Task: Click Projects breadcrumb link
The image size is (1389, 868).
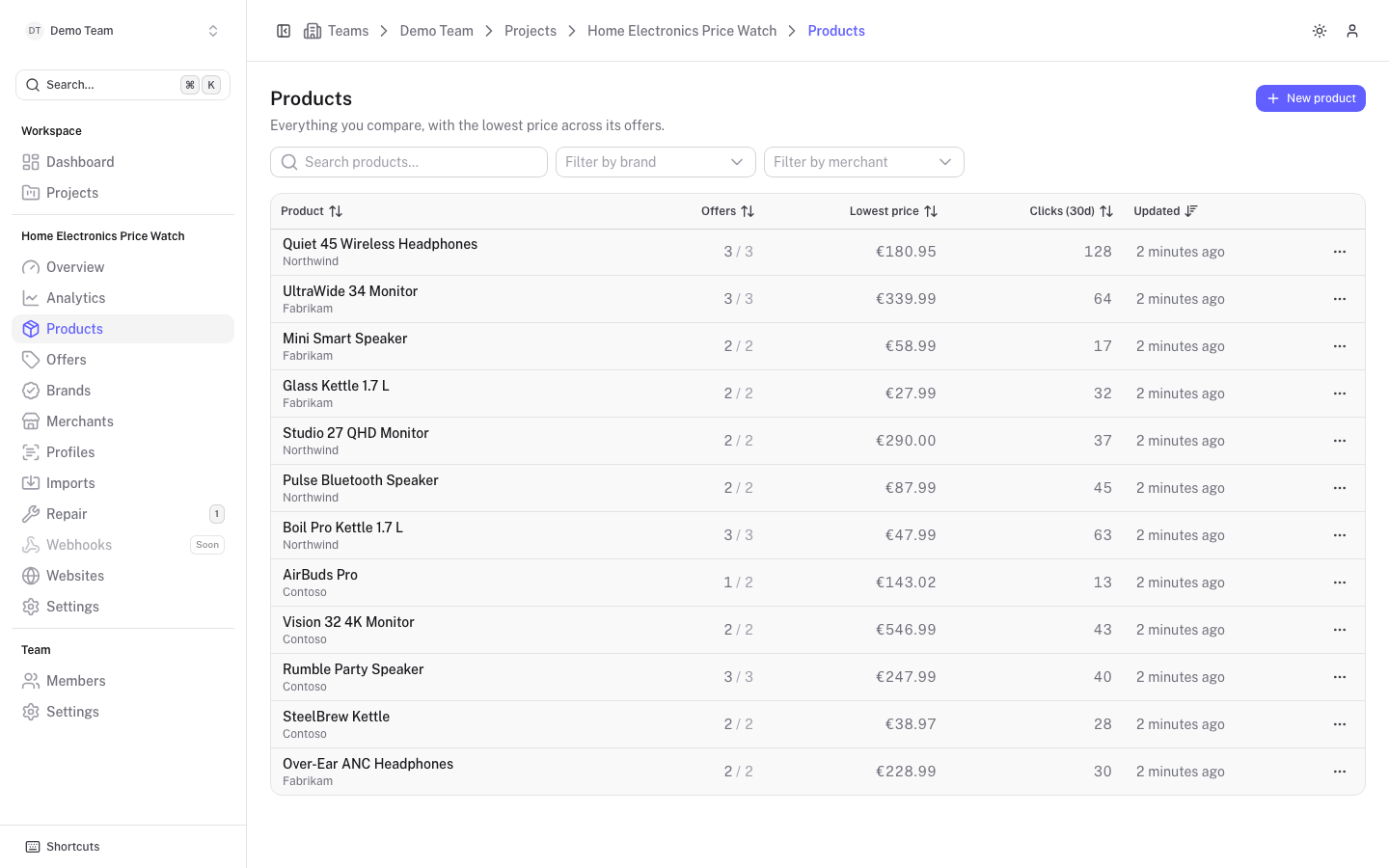Action: coord(531,31)
